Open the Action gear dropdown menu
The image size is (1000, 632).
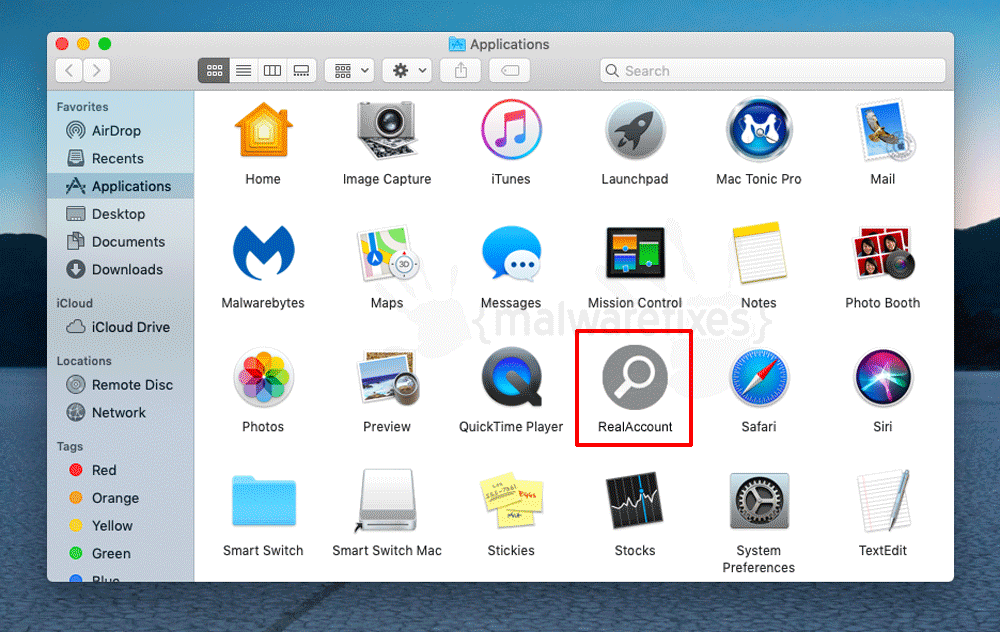click(408, 70)
